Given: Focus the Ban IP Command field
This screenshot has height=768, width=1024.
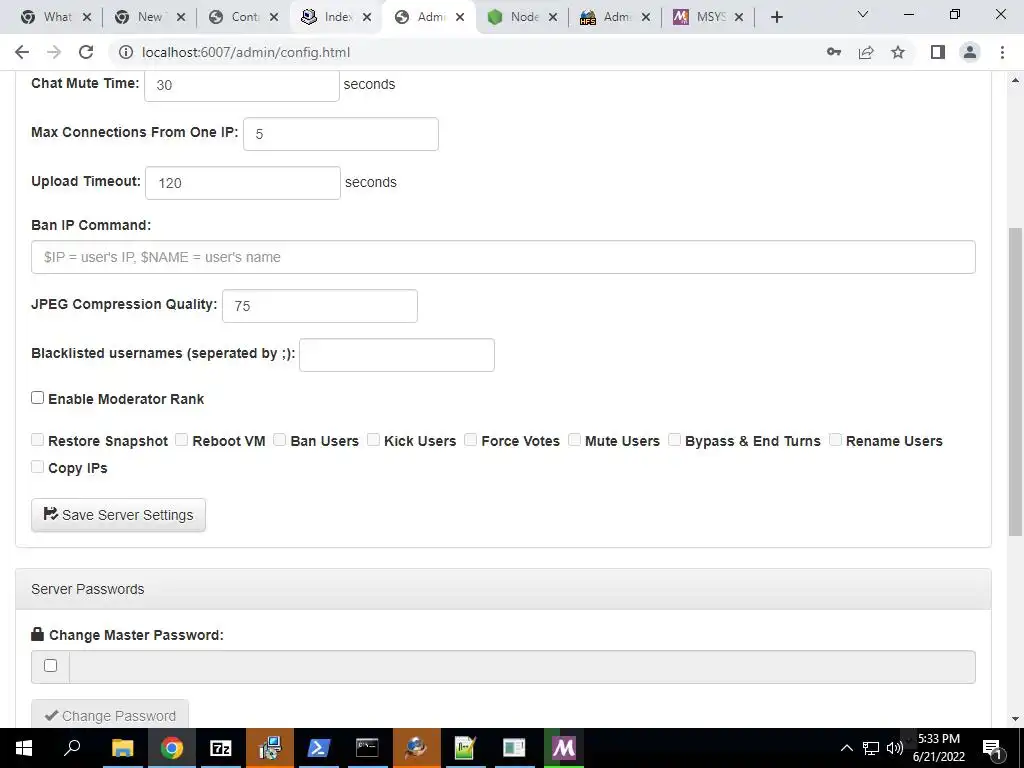Looking at the screenshot, I should (503, 257).
